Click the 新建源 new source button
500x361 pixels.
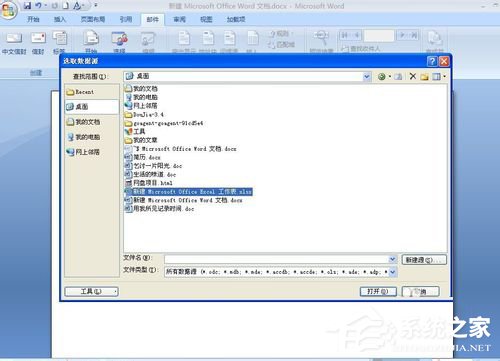pyautogui.click(x=423, y=260)
